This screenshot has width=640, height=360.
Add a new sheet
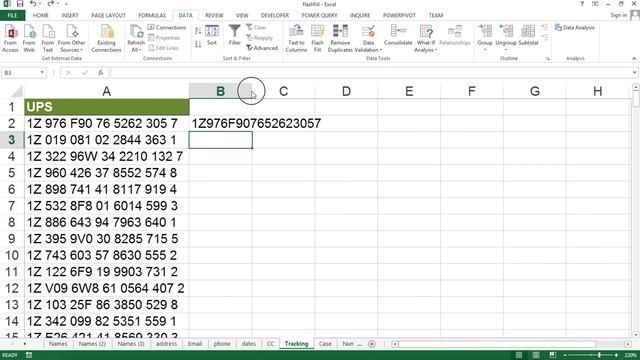[371, 344]
